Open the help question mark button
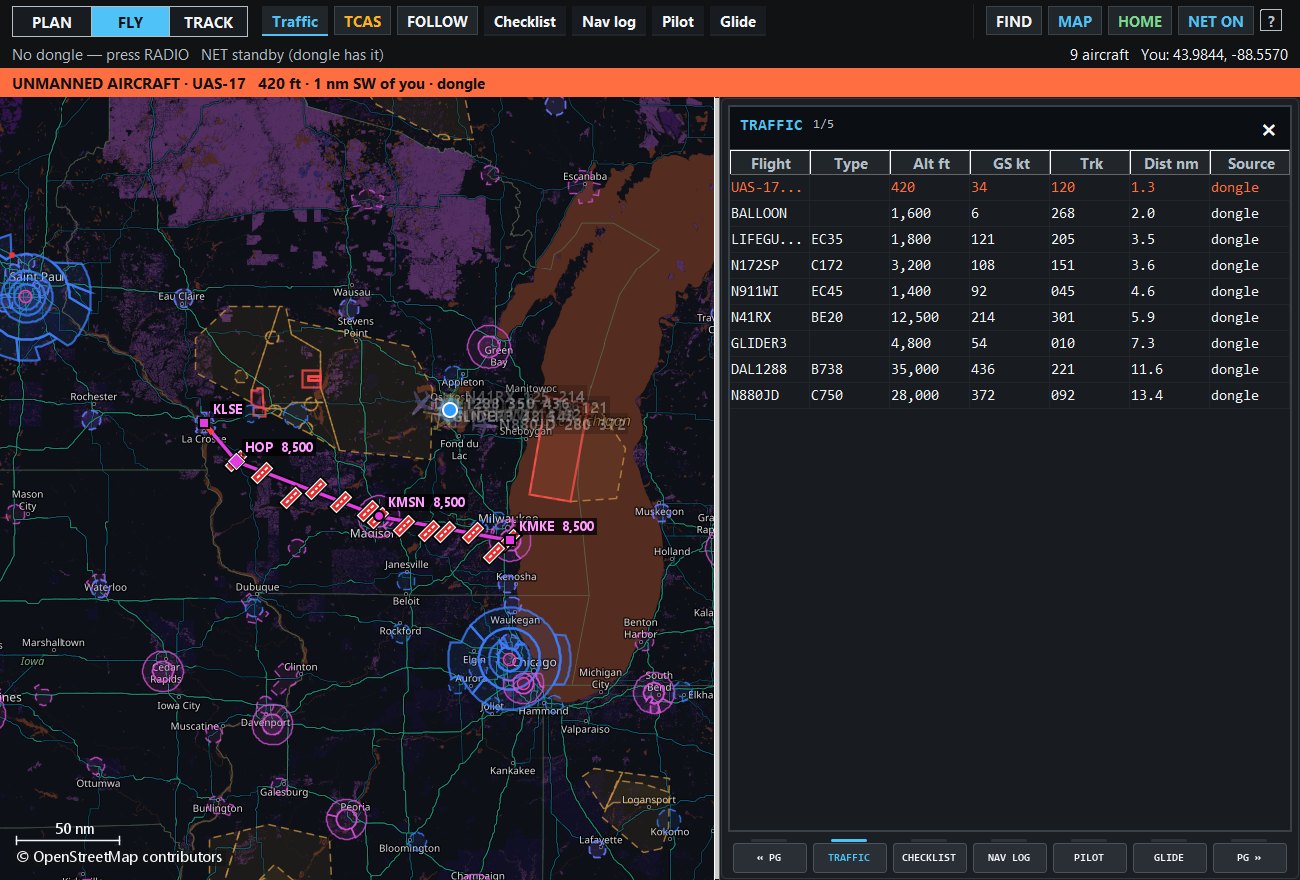Image resolution: width=1300 pixels, height=880 pixels. tap(1270, 21)
